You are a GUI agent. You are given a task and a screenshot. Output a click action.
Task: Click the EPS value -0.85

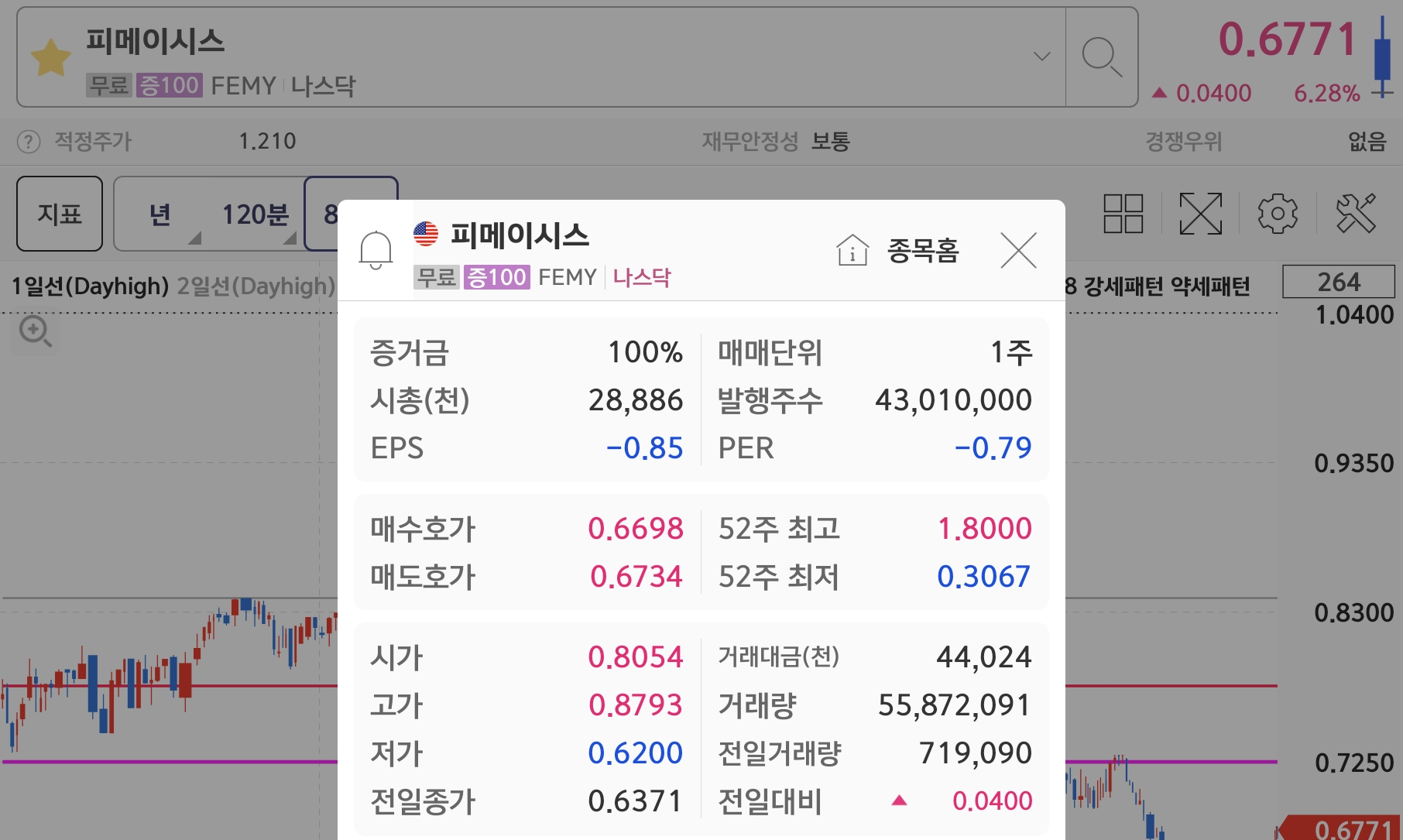[x=644, y=448]
